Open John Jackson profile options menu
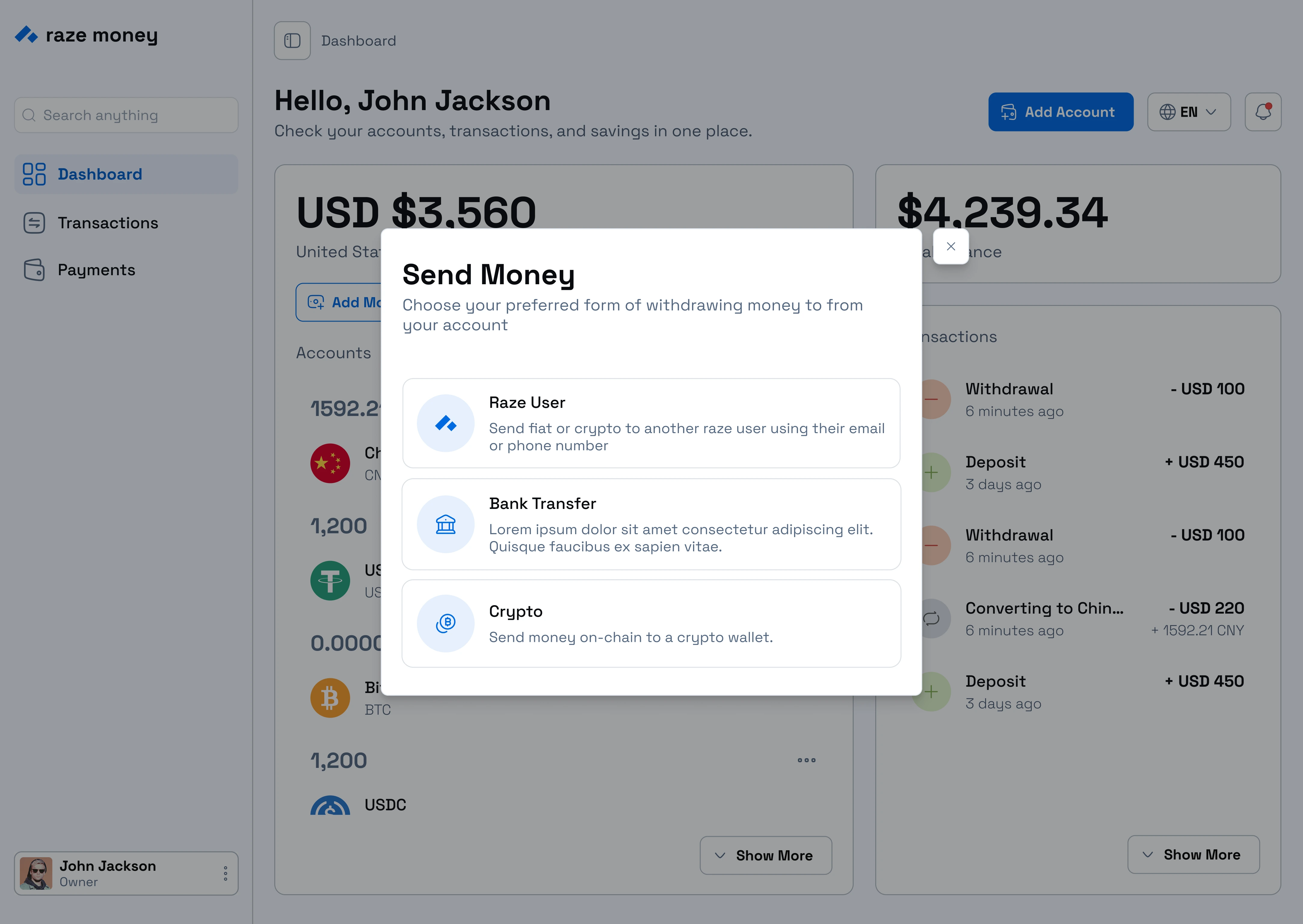Image resolution: width=1303 pixels, height=924 pixels. coord(225,873)
